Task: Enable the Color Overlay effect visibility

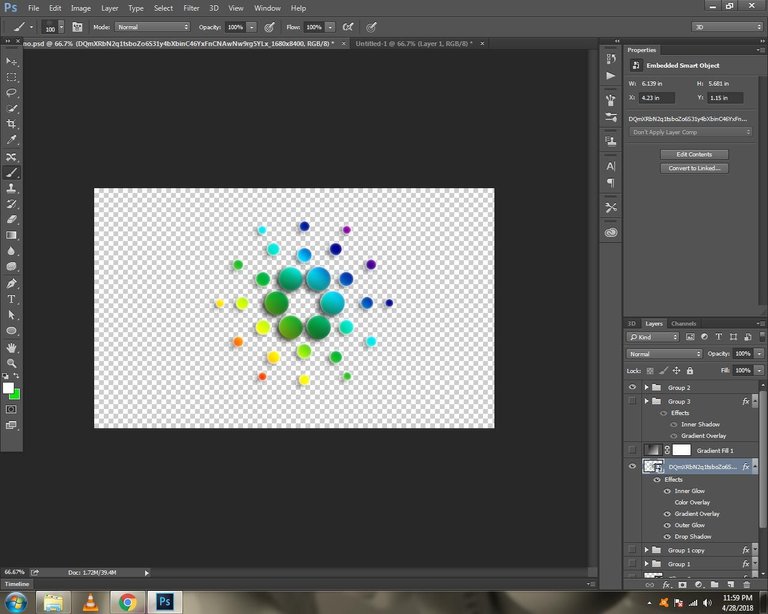Action: coord(667,502)
